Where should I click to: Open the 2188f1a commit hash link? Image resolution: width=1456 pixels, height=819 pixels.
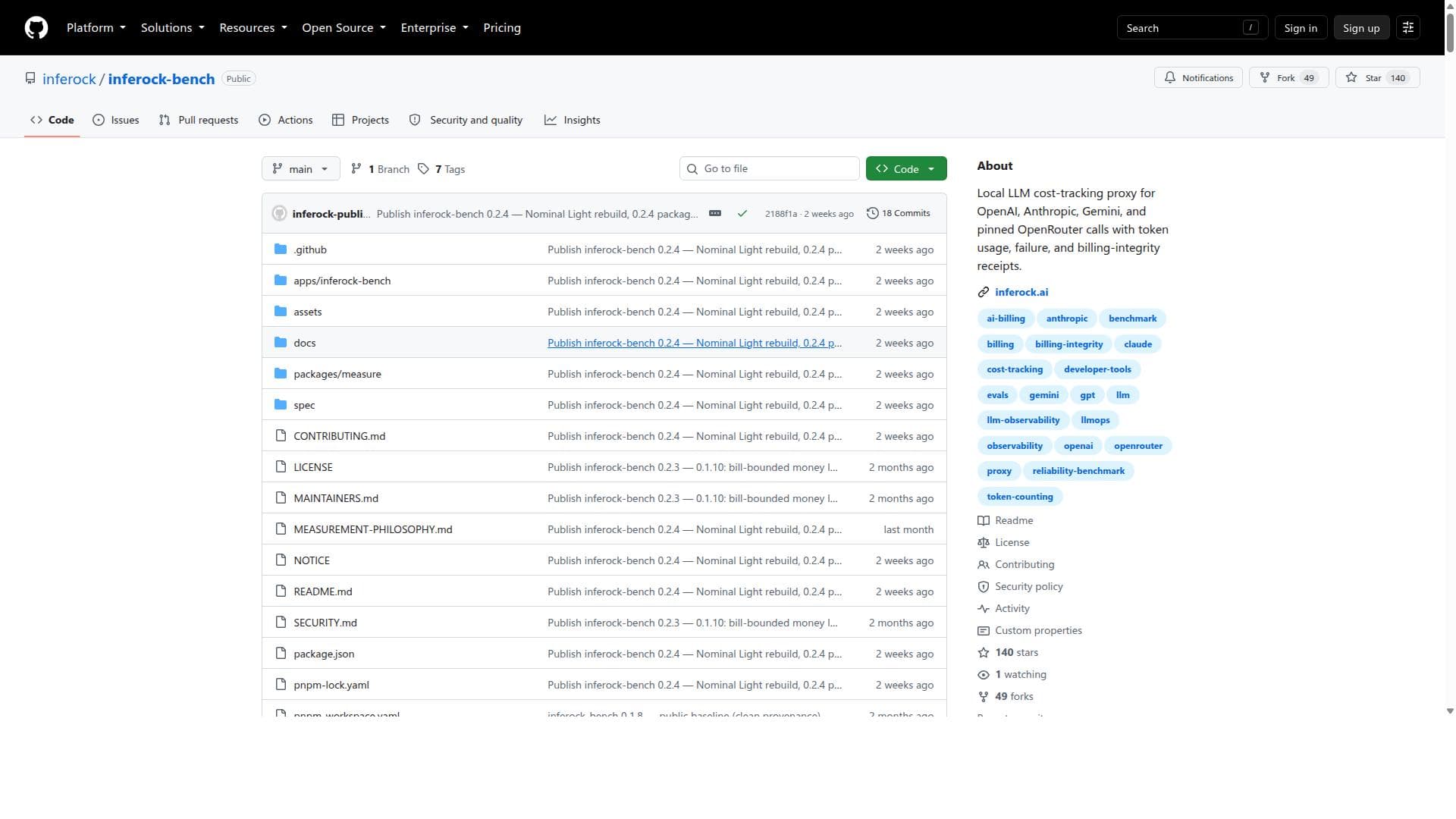(781, 215)
